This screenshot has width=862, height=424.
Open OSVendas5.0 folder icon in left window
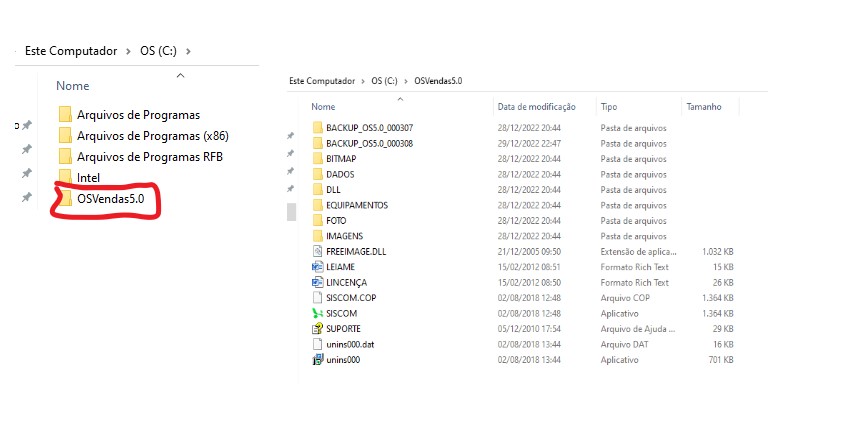pyautogui.click(x=65, y=199)
